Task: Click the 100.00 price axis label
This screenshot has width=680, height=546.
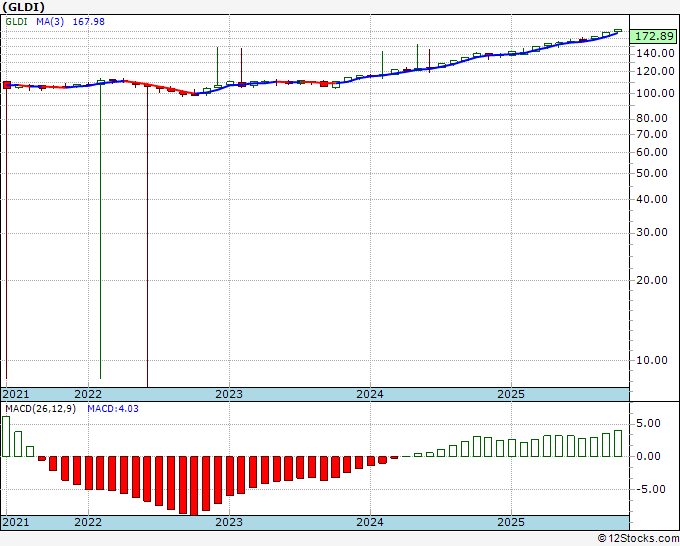Action: [655, 93]
